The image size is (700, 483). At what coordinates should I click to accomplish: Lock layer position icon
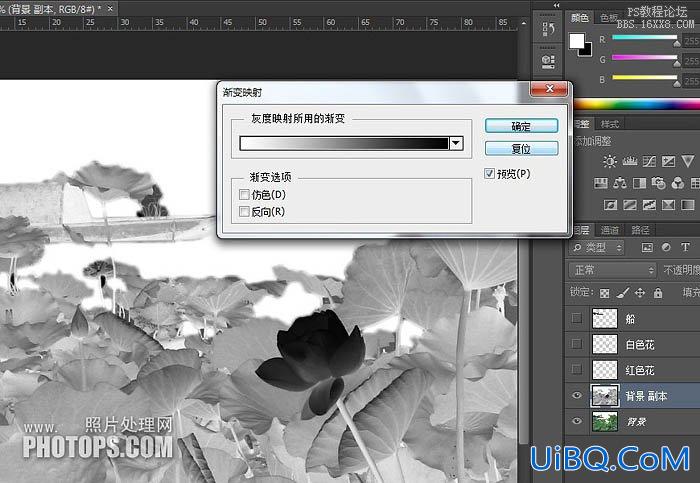pyautogui.click(x=640, y=293)
